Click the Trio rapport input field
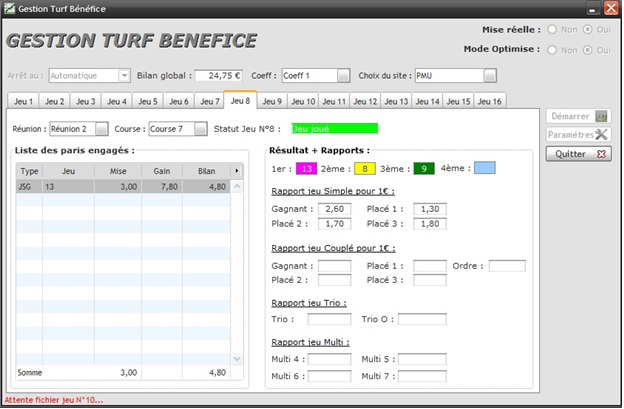 click(x=328, y=320)
